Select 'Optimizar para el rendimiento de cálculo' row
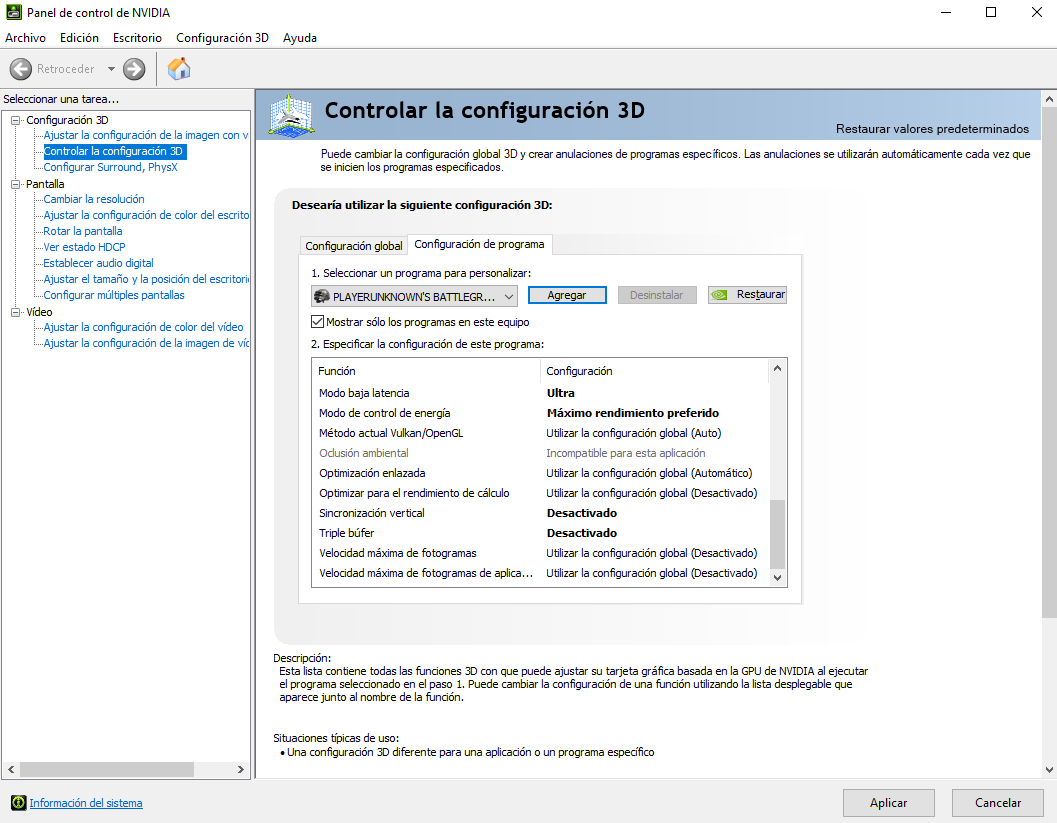The width and height of the screenshot is (1057, 823). pyautogui.click(x=539, y=493)
